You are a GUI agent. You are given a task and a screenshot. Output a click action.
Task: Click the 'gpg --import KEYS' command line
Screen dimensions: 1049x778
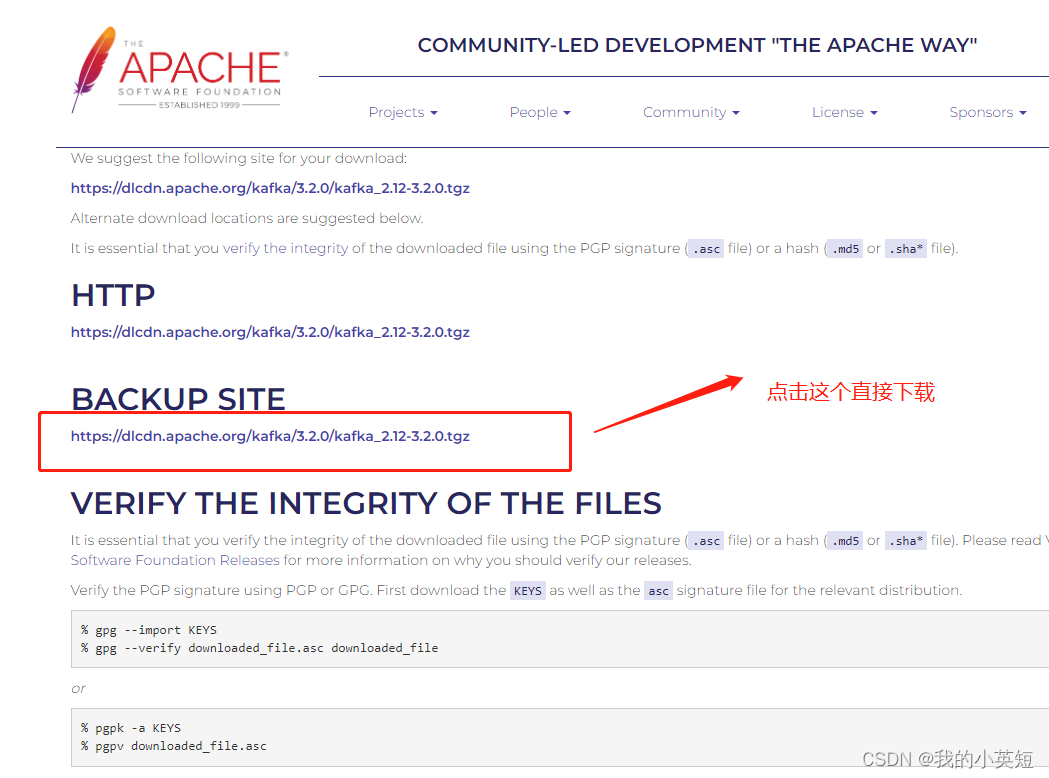(x=149, y=629)
